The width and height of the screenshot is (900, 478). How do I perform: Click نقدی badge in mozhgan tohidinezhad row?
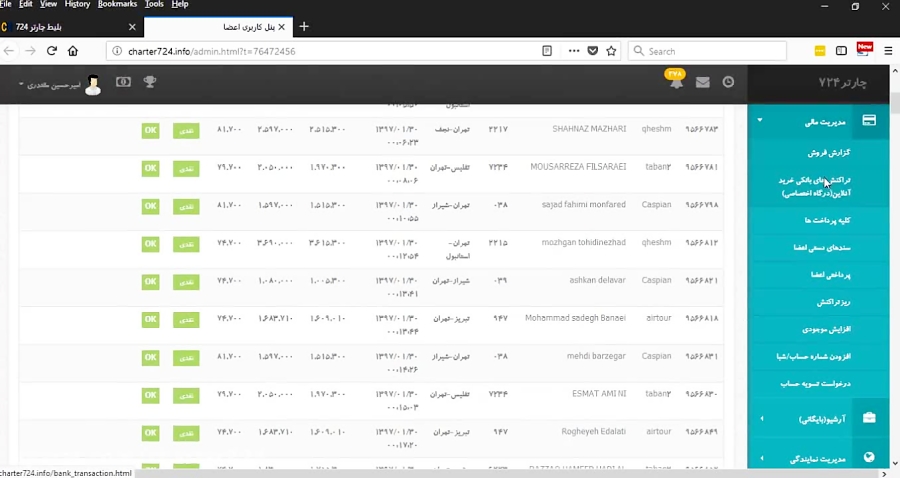click(x=186, y=244)
